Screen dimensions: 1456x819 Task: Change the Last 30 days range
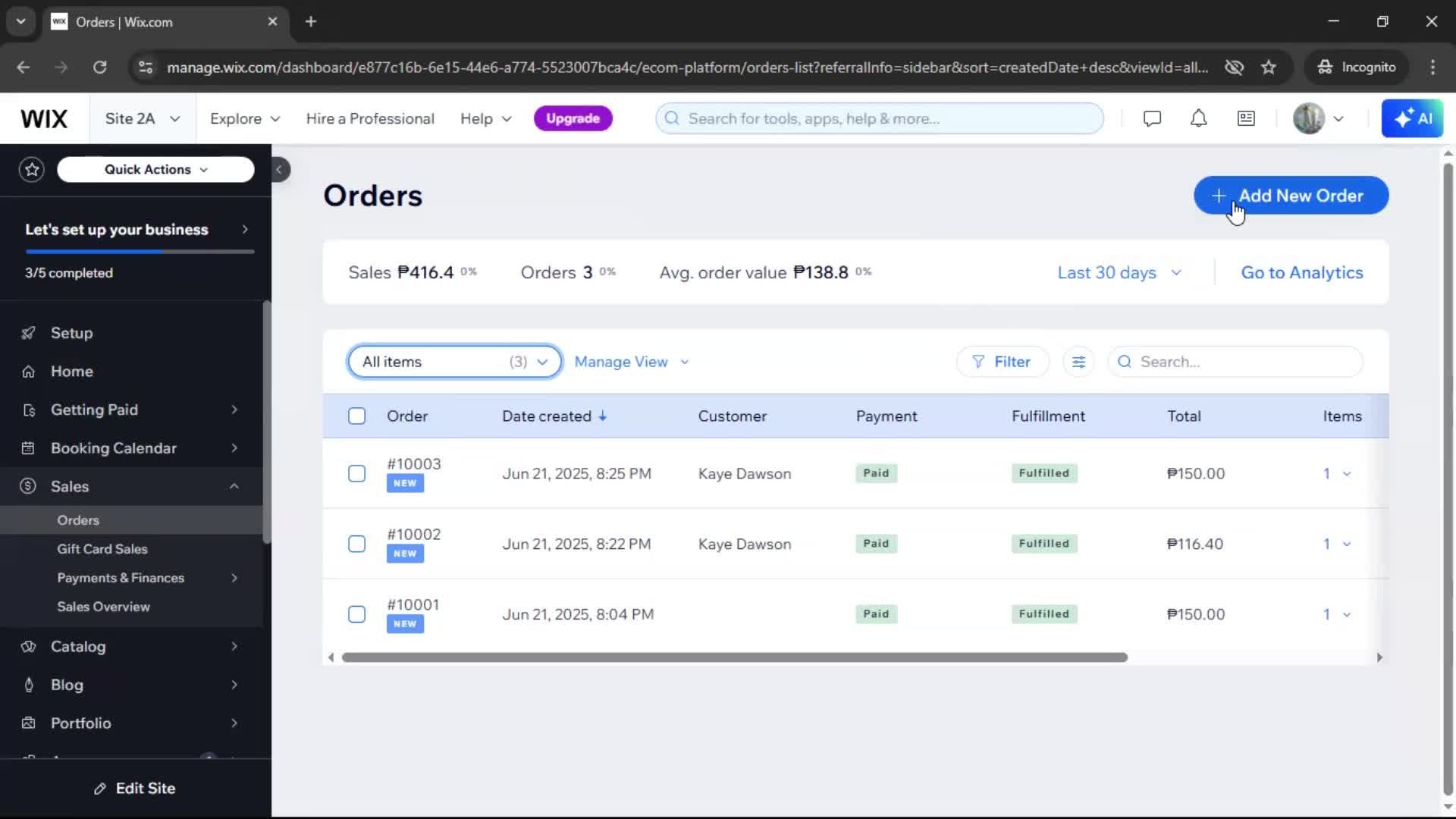coord(1119,273)
